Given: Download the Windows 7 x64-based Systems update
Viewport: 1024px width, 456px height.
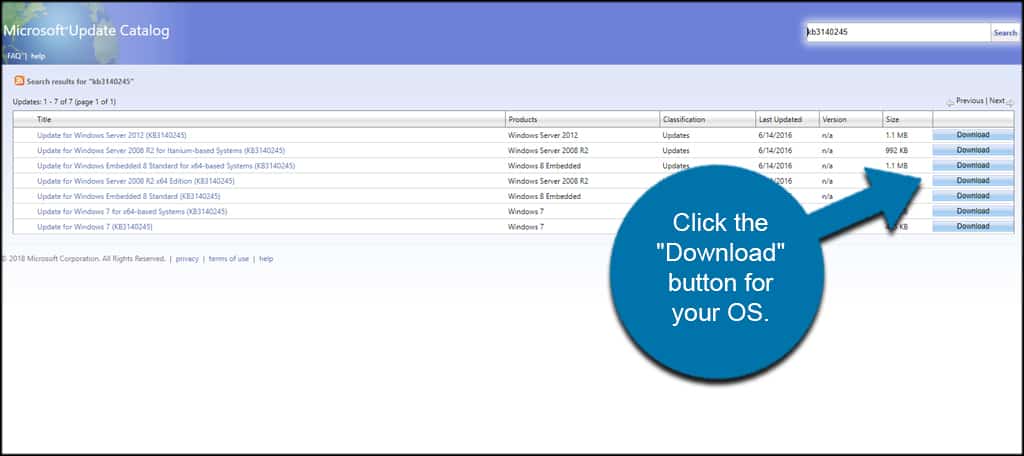Looking at the screenshot, I should (x=973, y=212).
